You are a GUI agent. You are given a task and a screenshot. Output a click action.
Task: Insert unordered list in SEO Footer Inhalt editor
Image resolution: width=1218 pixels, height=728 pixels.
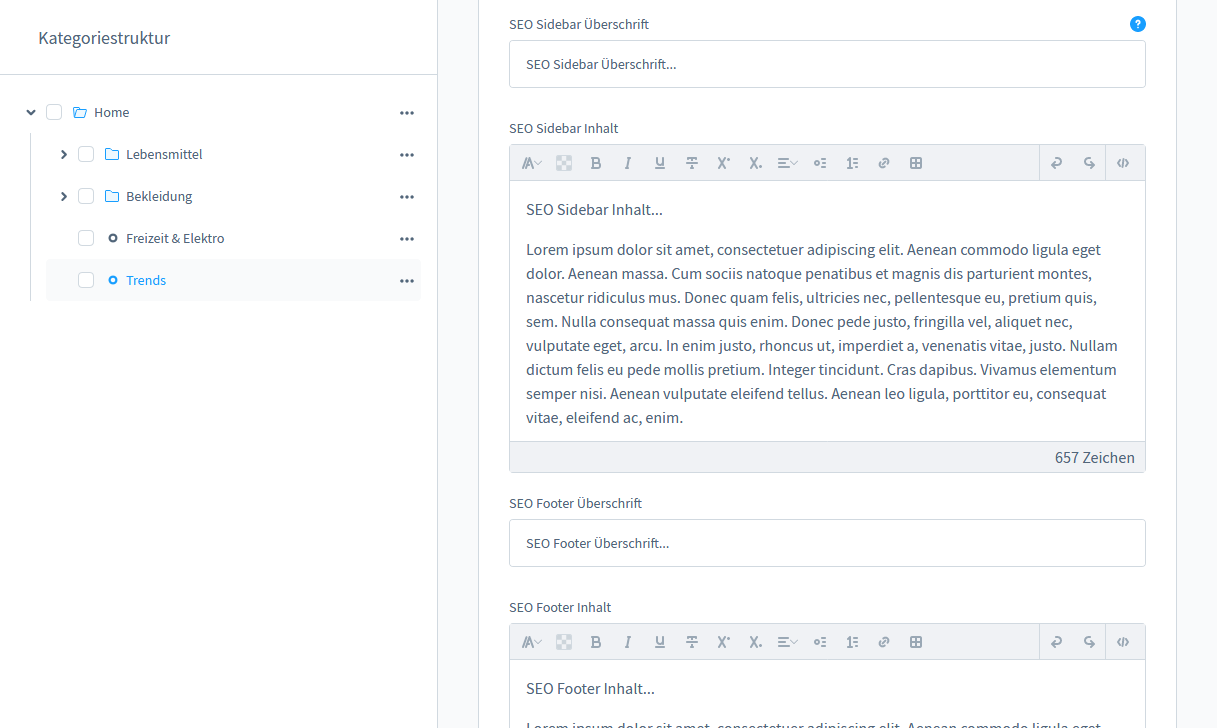pos(820,642)
